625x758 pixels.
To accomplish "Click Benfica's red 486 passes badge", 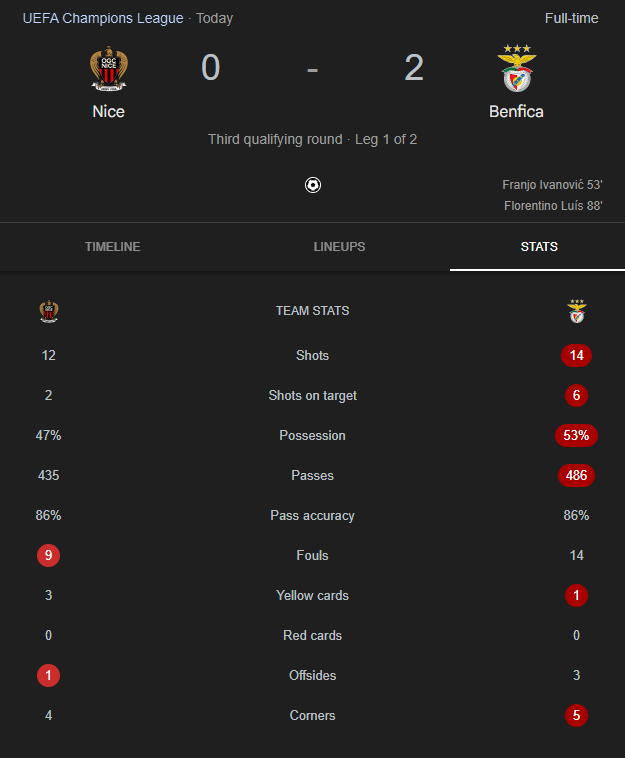I will [576, 476].
